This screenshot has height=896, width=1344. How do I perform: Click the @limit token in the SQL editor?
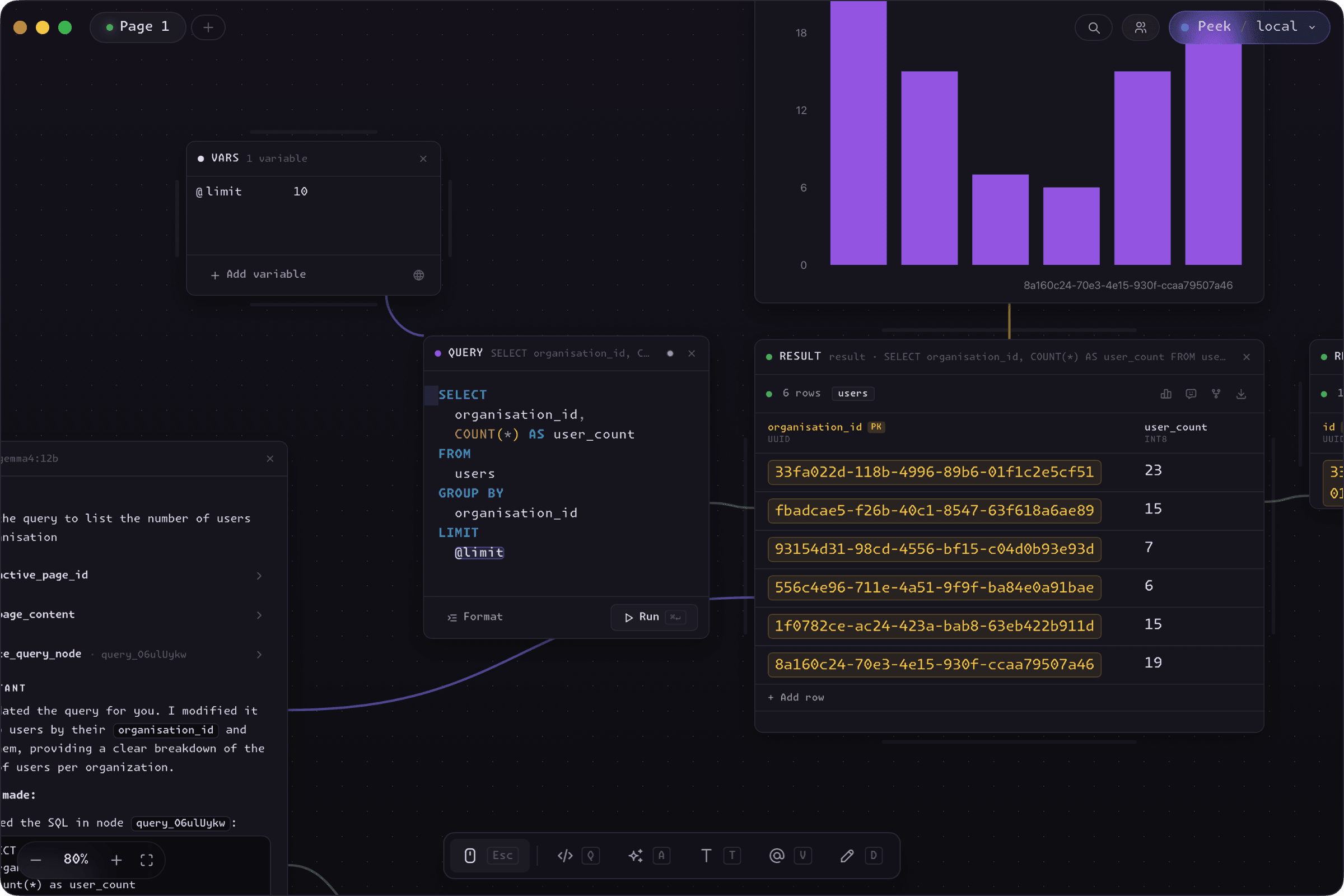(x=479, y=553)
